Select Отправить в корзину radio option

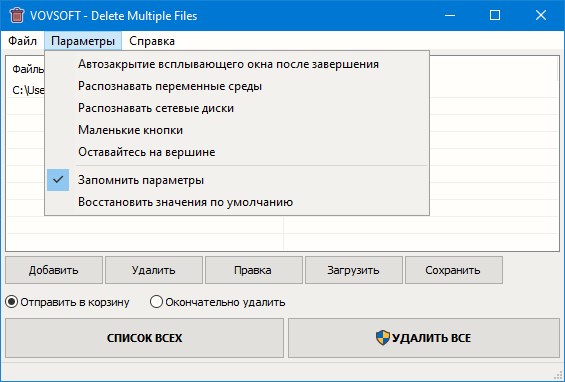[x=68, y=302]
